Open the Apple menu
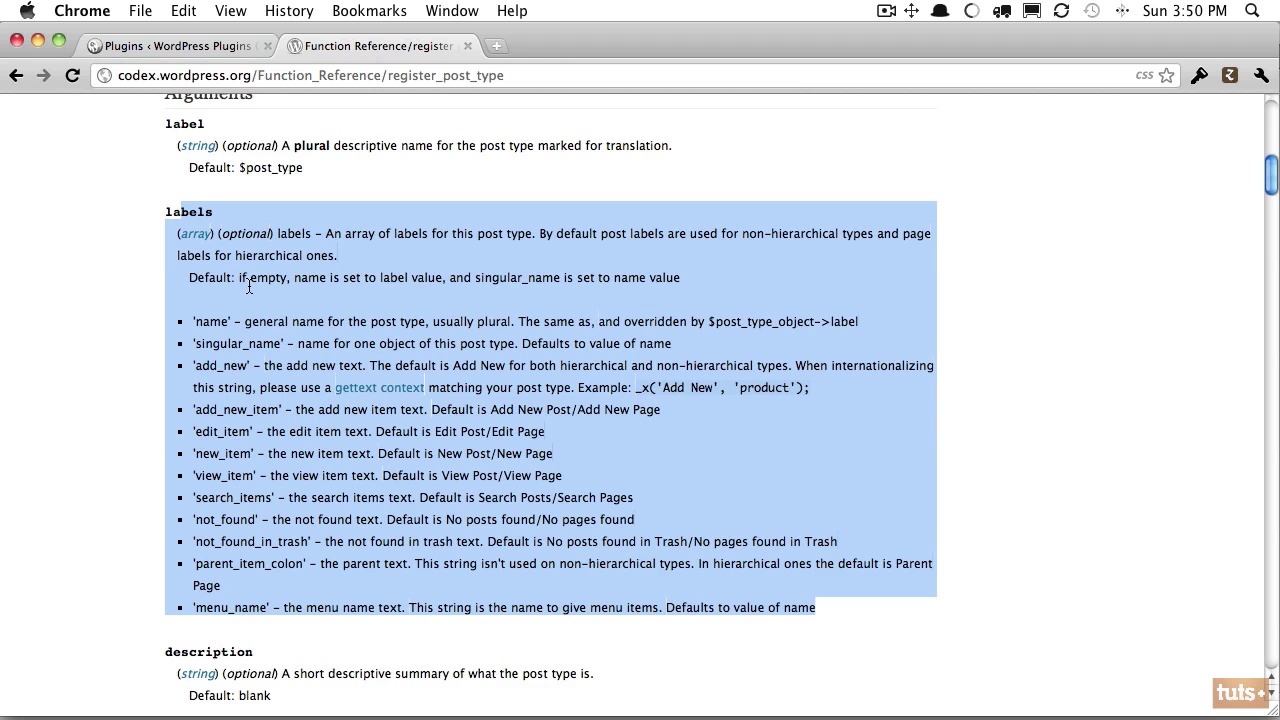1280x720 pixels. (x=27, y=11)
